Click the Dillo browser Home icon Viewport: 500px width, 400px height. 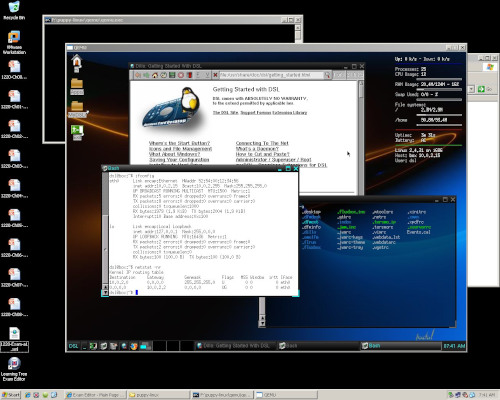coord(155,75)
